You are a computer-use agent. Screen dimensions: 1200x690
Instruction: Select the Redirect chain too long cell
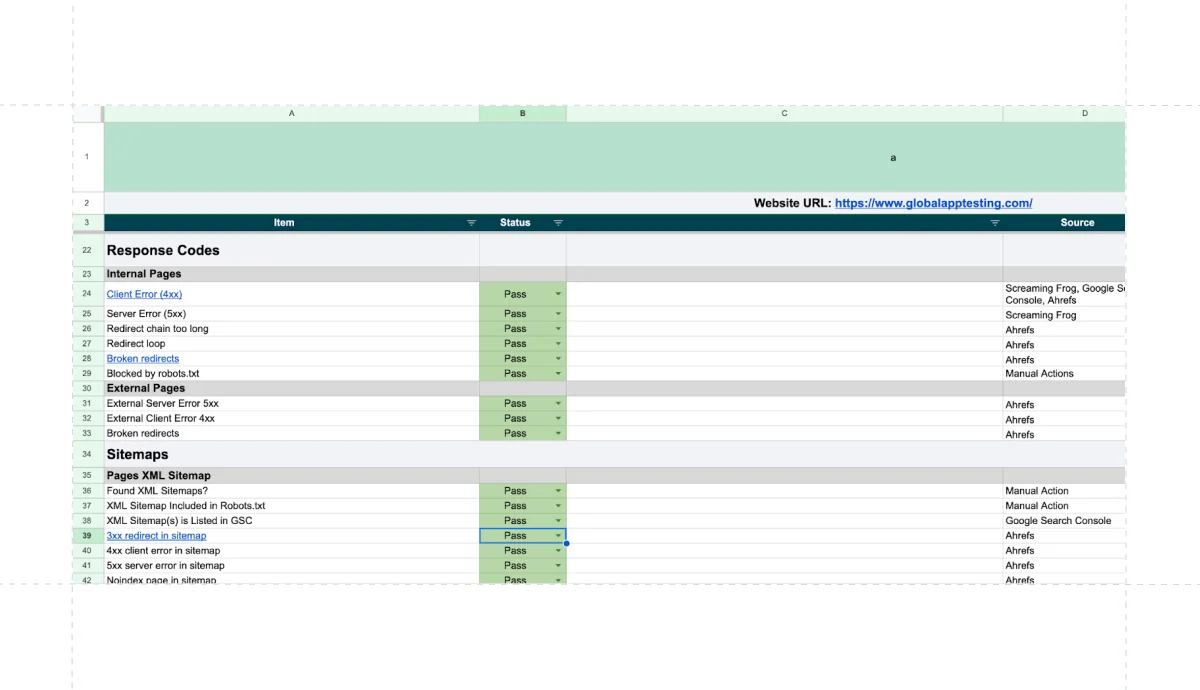point(292,329)
